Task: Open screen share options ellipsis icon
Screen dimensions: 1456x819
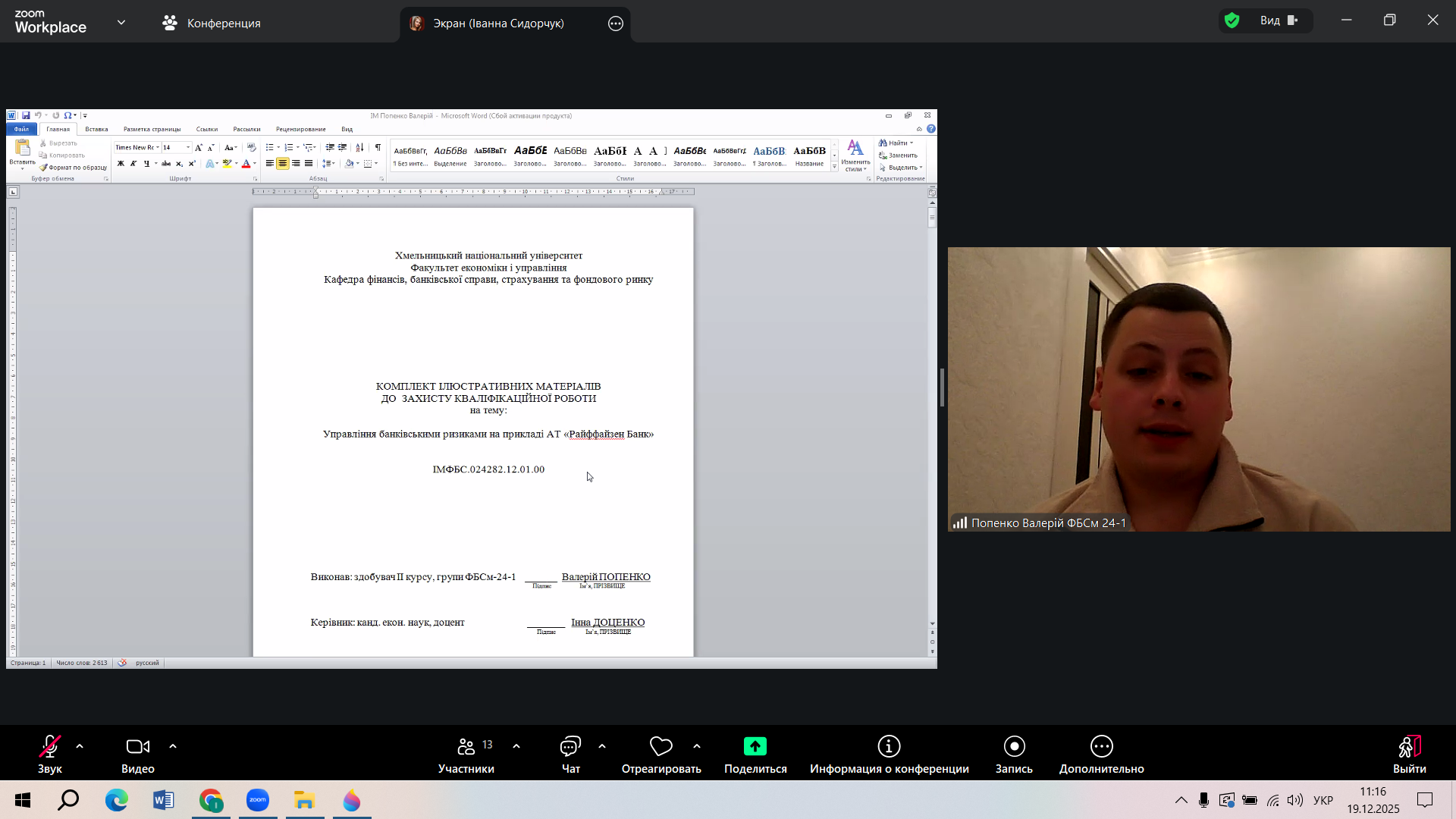Action: coord(616,24)
